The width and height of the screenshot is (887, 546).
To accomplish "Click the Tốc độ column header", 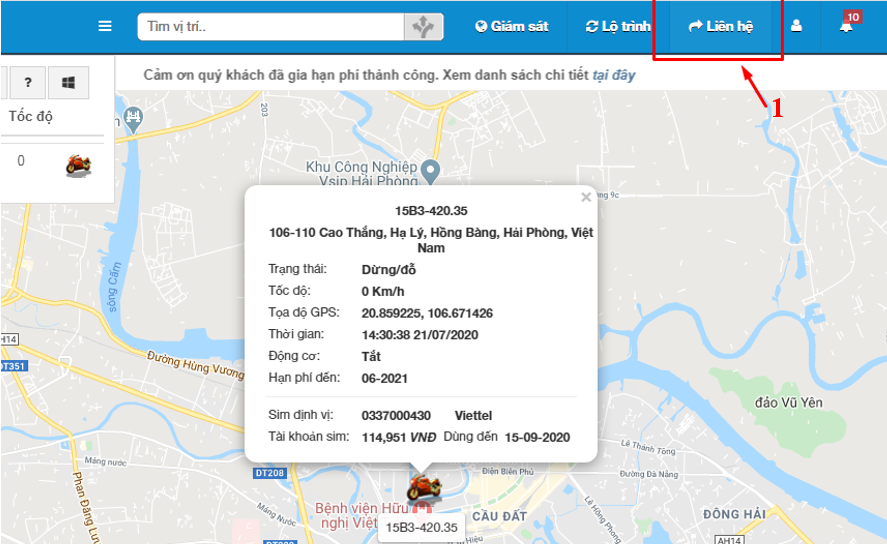I will coord(31,117).
